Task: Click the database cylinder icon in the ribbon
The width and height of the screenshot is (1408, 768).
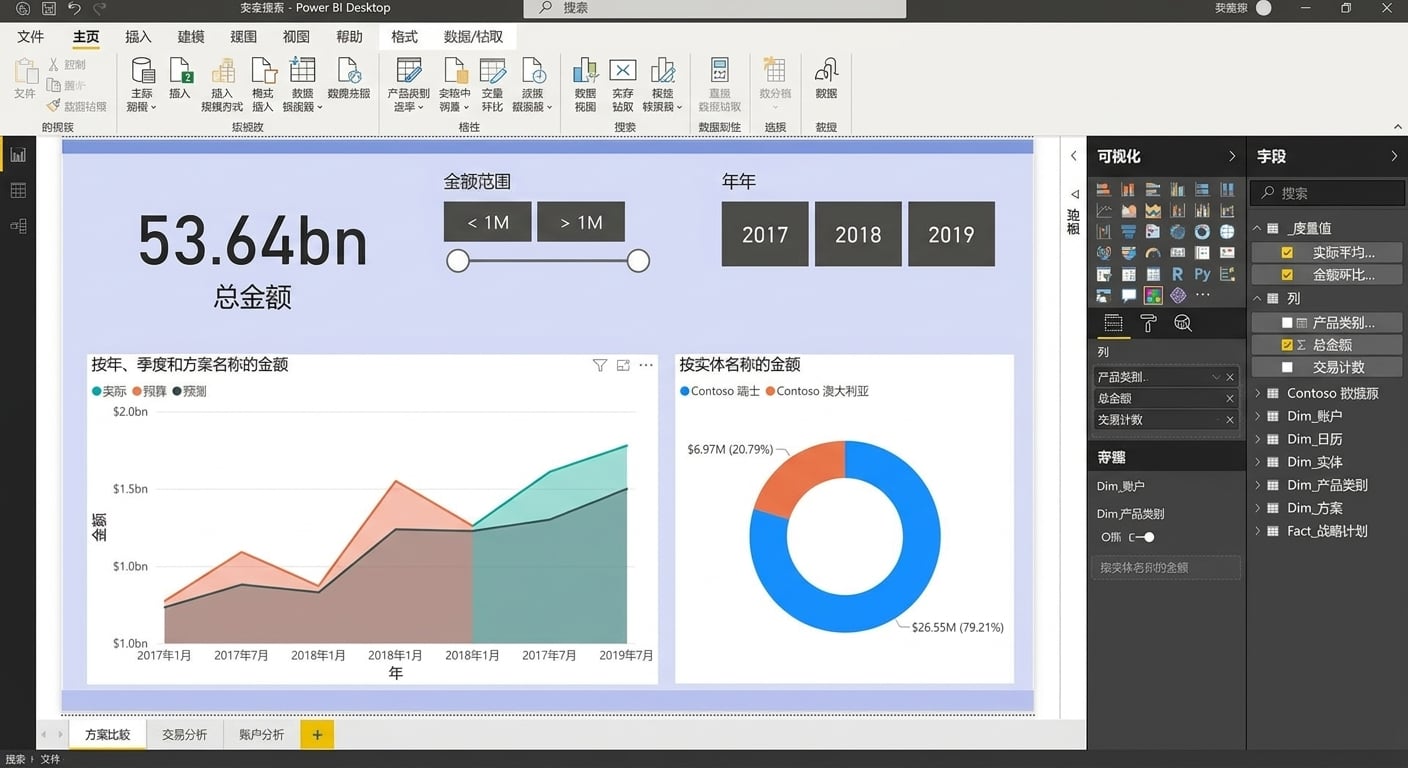Action: point(143,70)
